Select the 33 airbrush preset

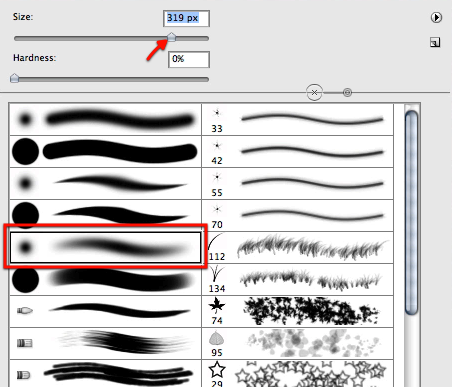pos(298,119)
